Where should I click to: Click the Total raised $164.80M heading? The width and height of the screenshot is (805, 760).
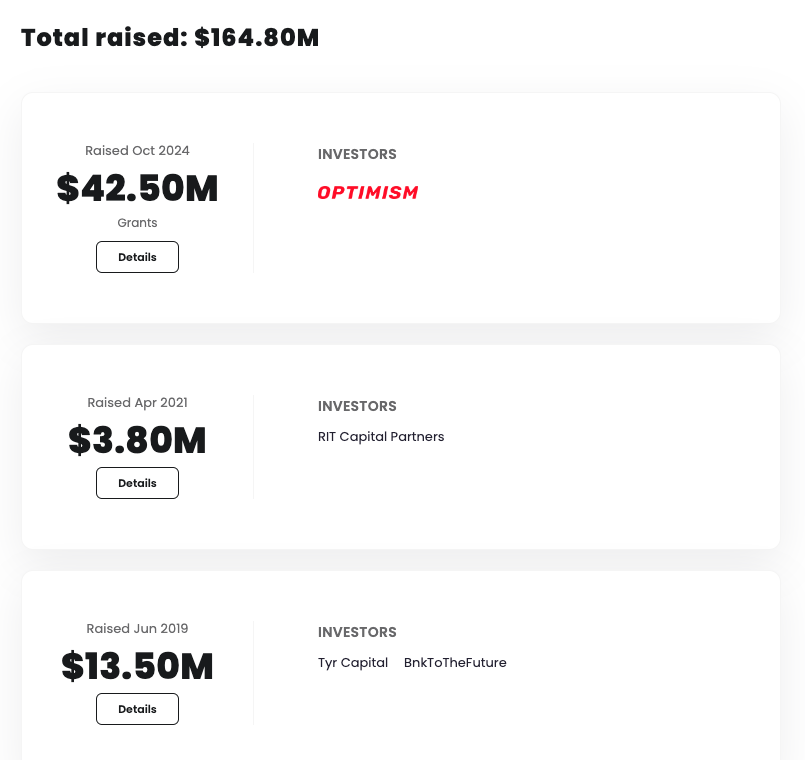pos(170,37)
